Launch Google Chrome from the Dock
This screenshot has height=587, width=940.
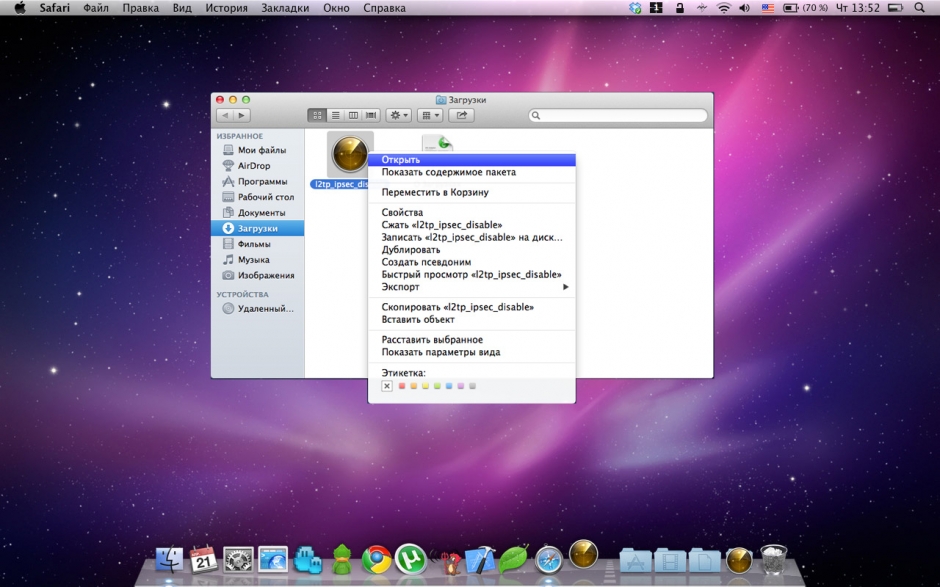coord(376,560)
